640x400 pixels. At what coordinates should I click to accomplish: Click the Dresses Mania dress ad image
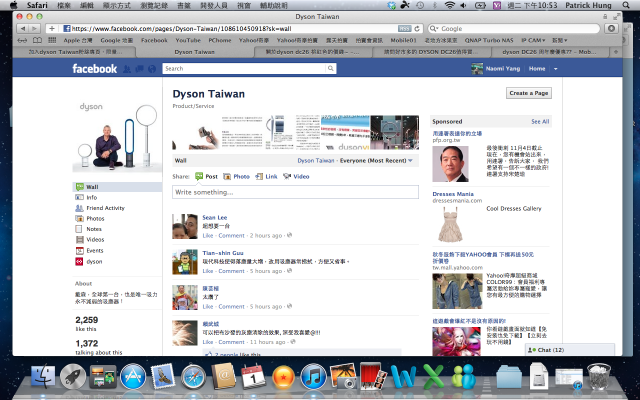pyautogui.click(x=450, y=224)
